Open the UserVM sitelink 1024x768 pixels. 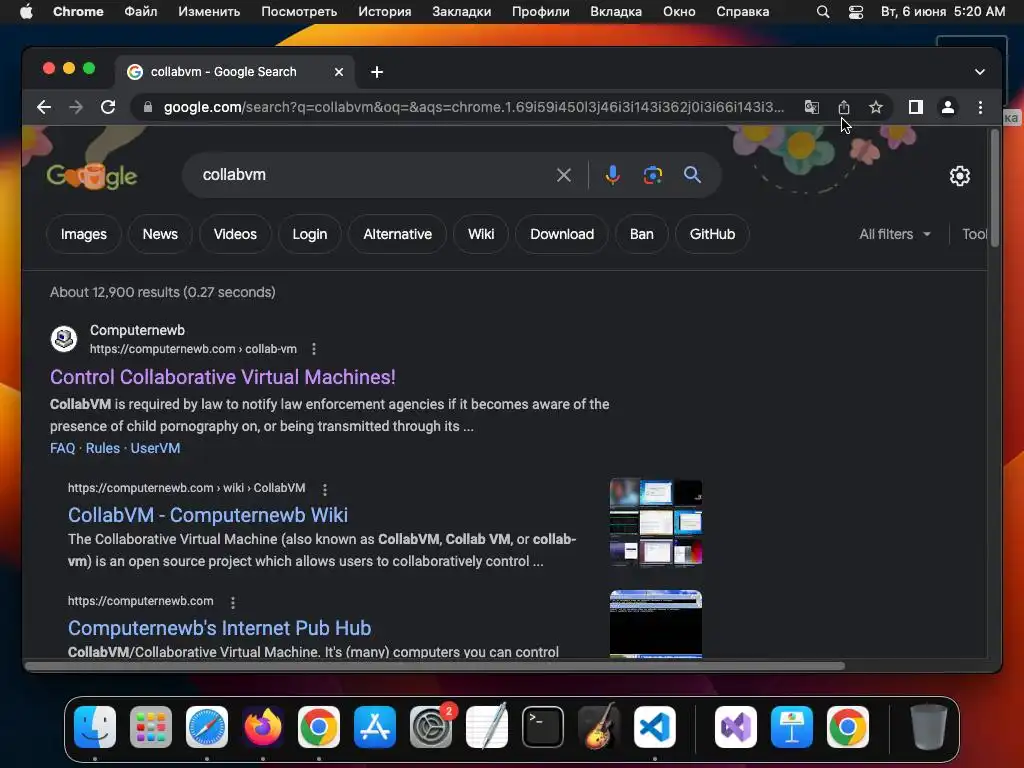pyautogui.click(x=155, y=449)
